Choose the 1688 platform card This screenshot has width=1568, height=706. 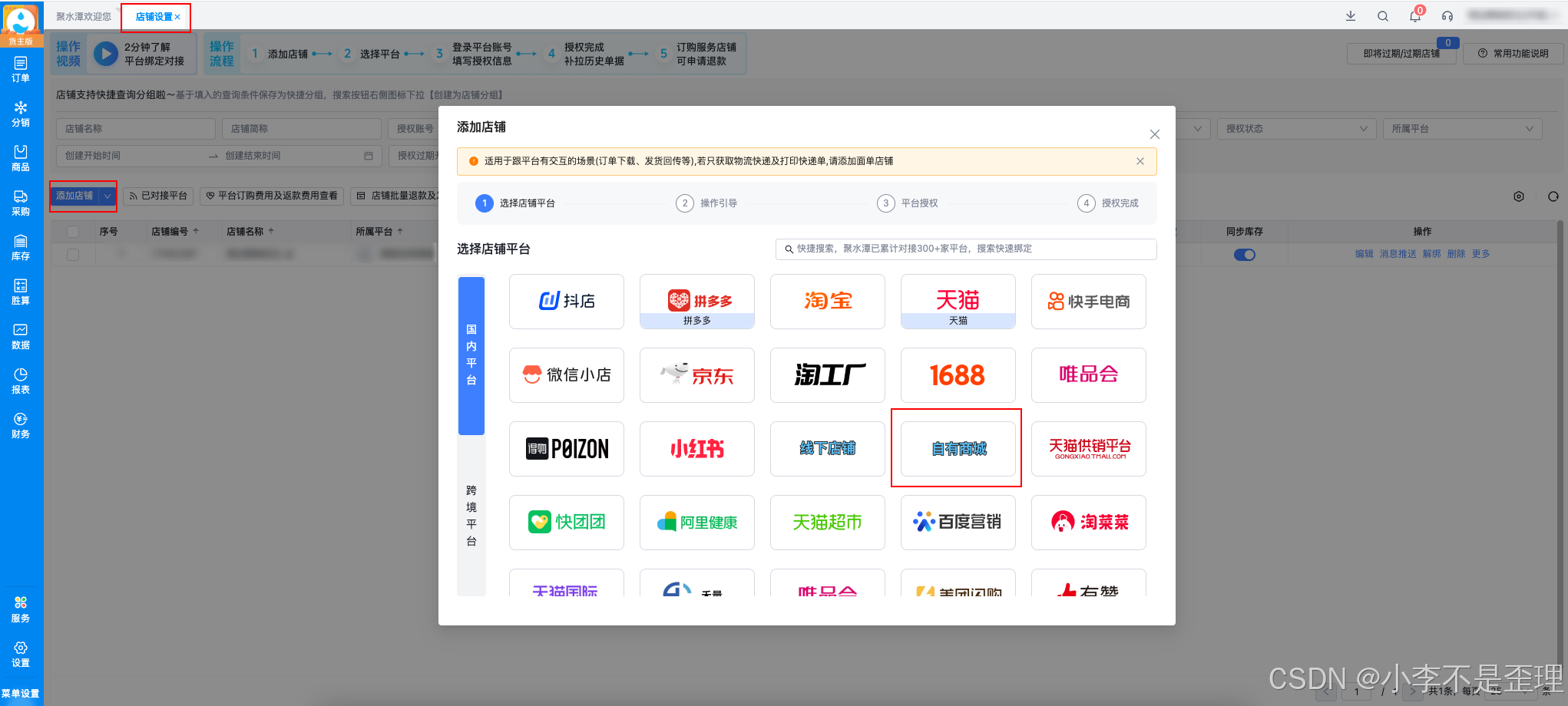(958, 375)
